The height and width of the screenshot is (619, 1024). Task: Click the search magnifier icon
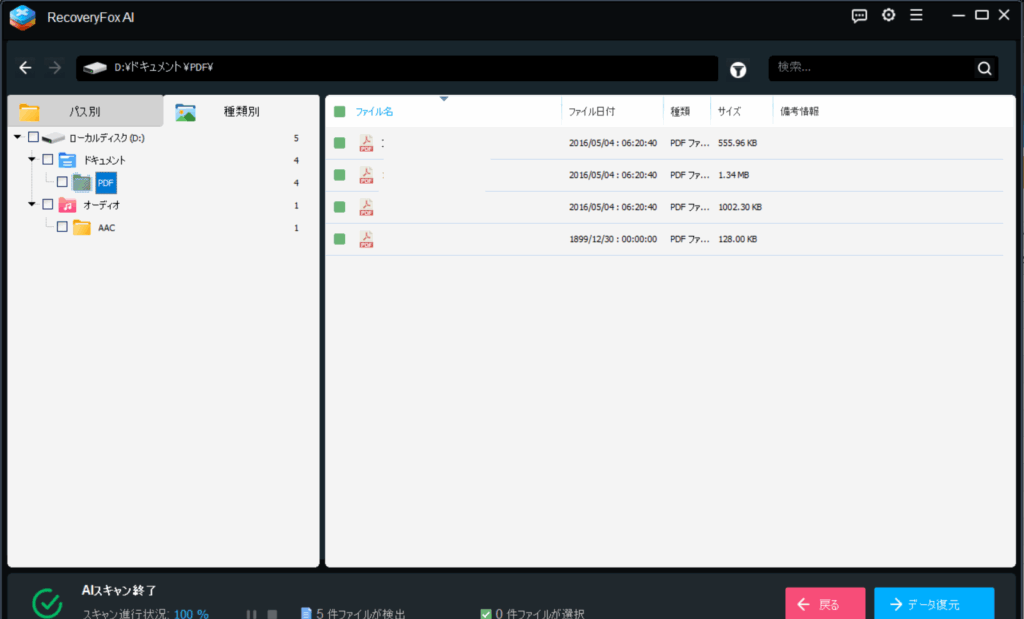tap(984, 68)
